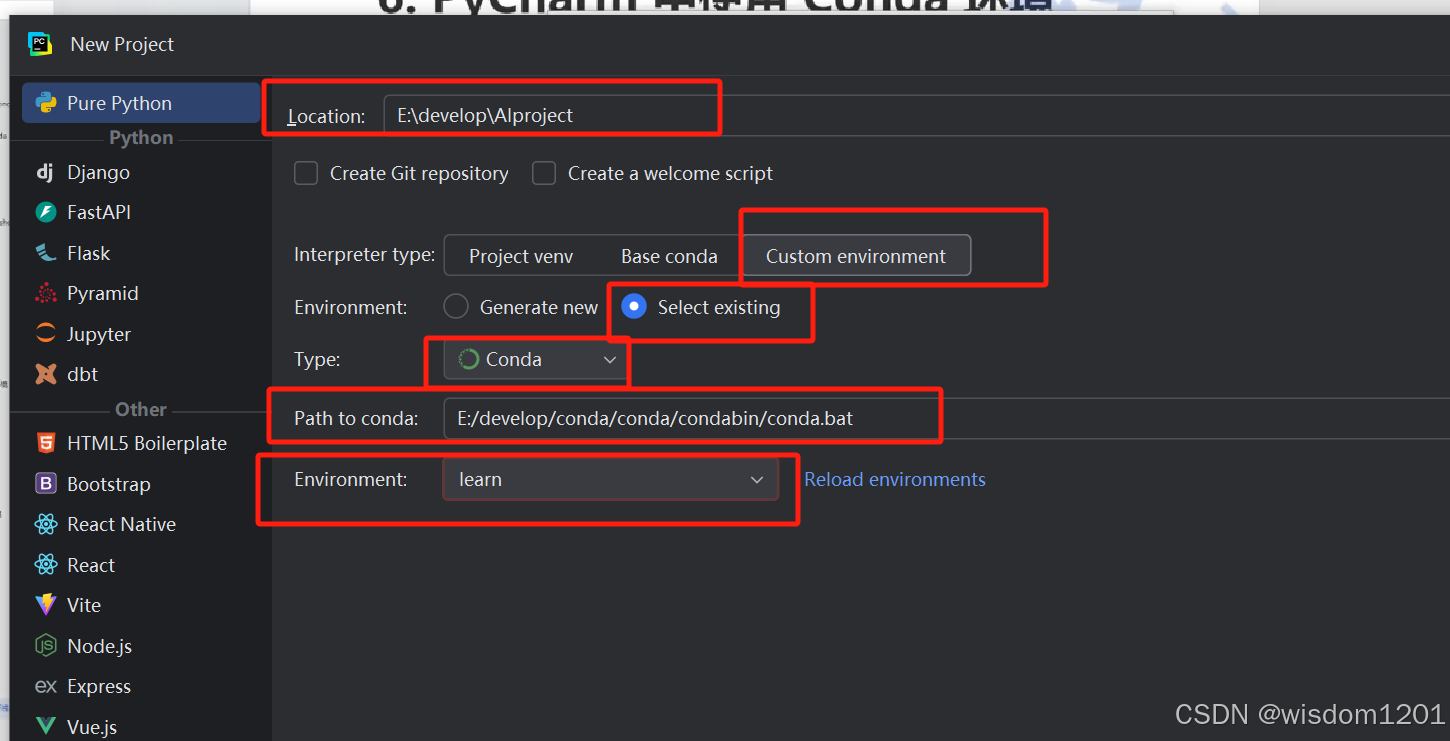Switch interpreter type to Base conda
The width and height of the screenshot is (1450, 741).
[x=668, y=255]
